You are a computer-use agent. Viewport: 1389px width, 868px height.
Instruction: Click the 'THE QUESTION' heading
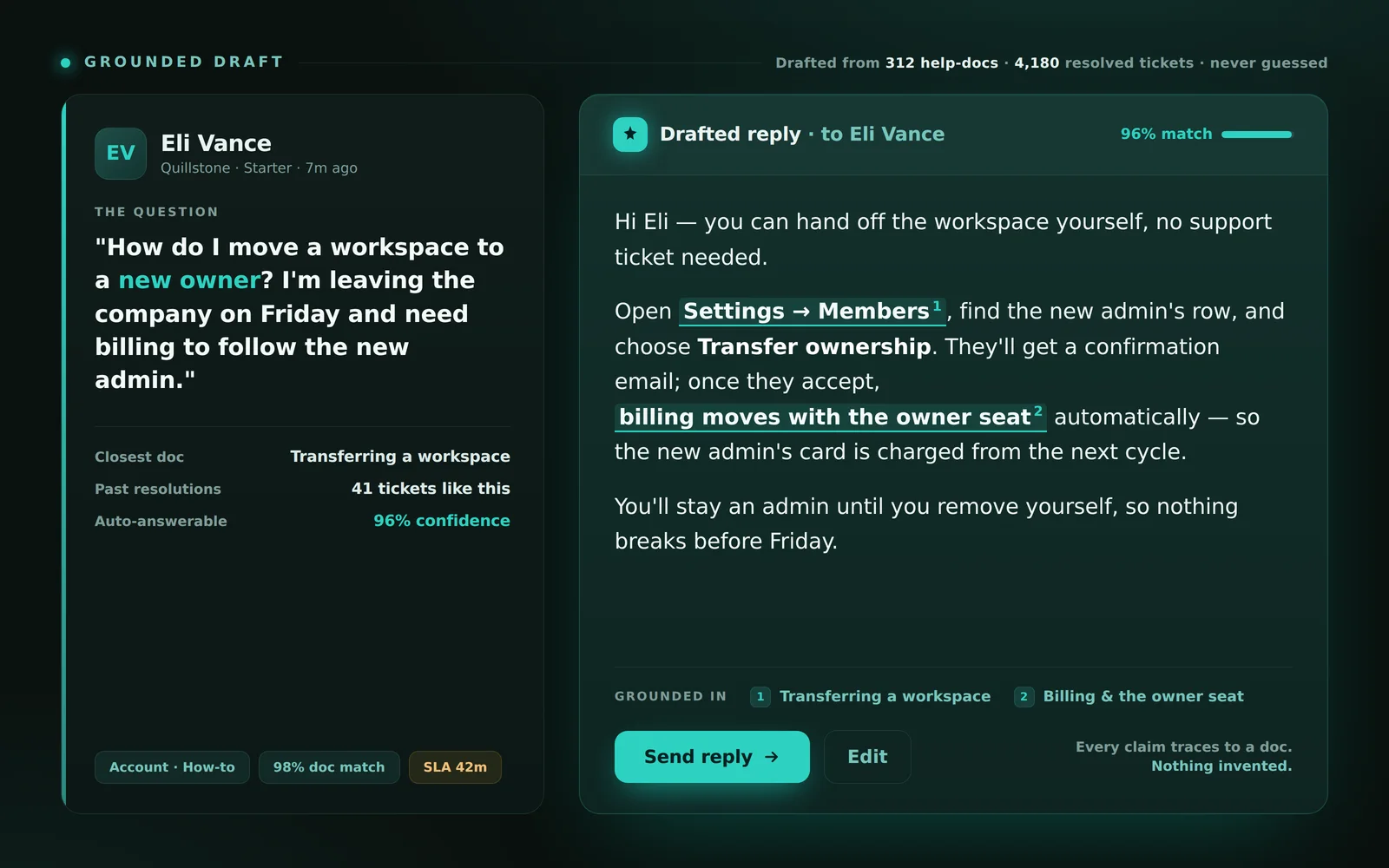tap(156, 212)
